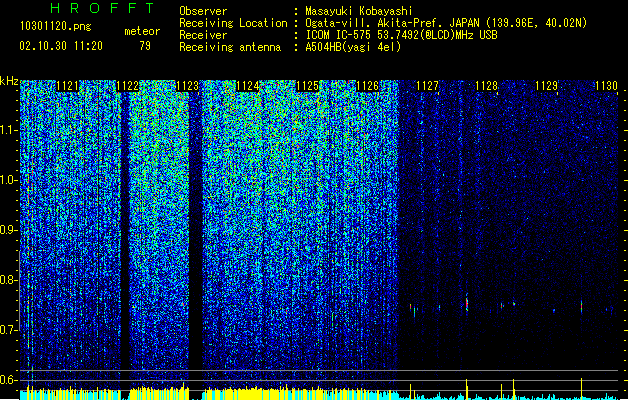The width and height of the screenshot is (629, 400).
Task: Click the 1128 time marker
Action: [487, 86]
